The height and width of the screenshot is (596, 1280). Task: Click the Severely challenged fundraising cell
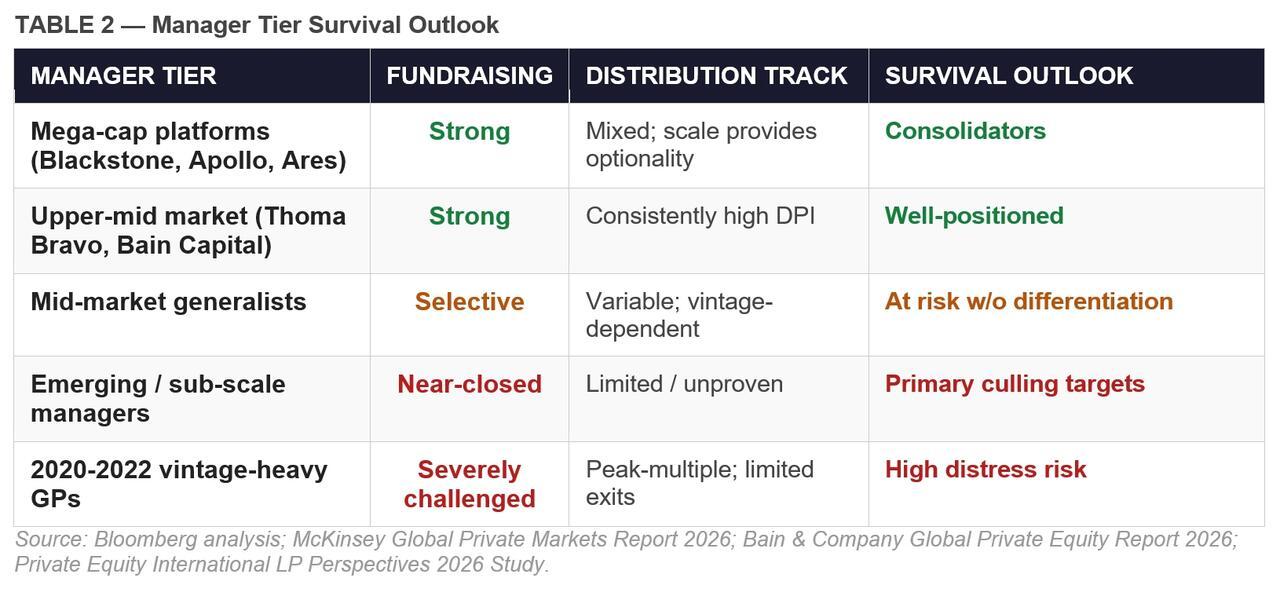(469, 484)
